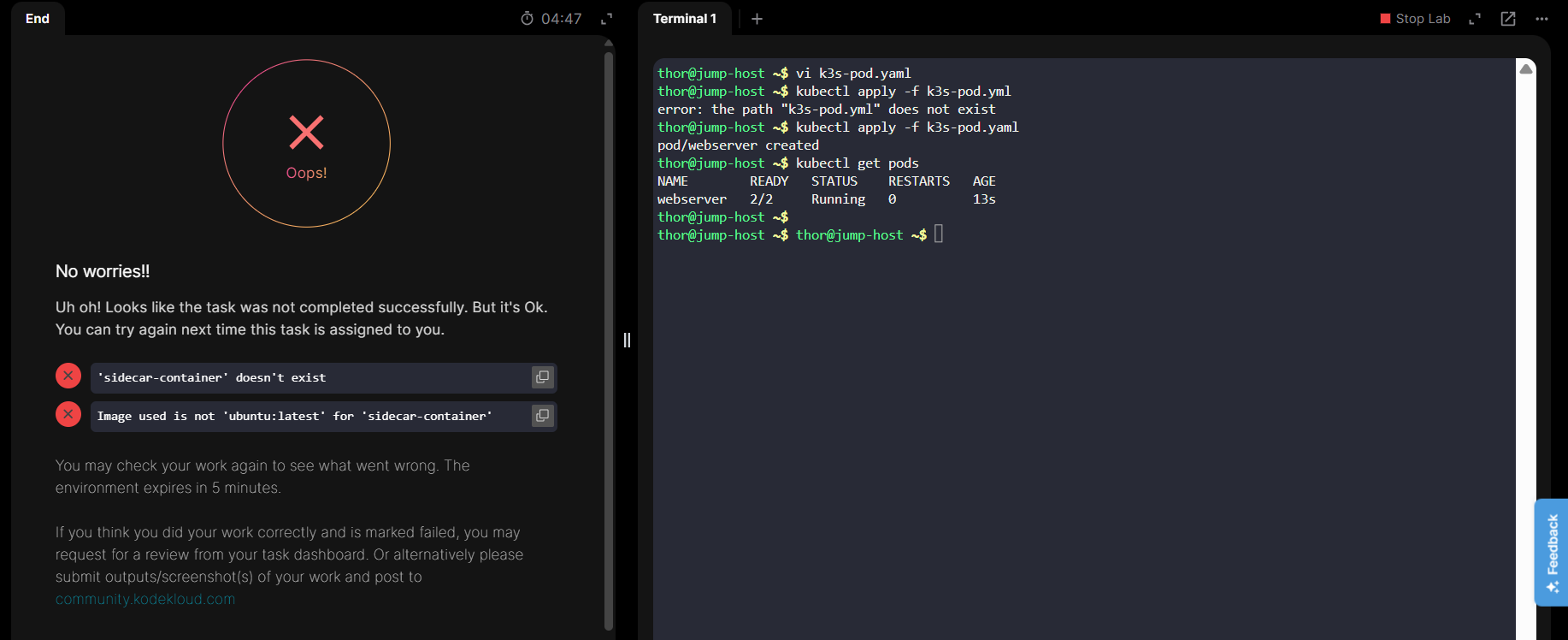Copy the 'sidecar-container' doesn't exist message
The image size is (1568, 640).
[542, 377]
